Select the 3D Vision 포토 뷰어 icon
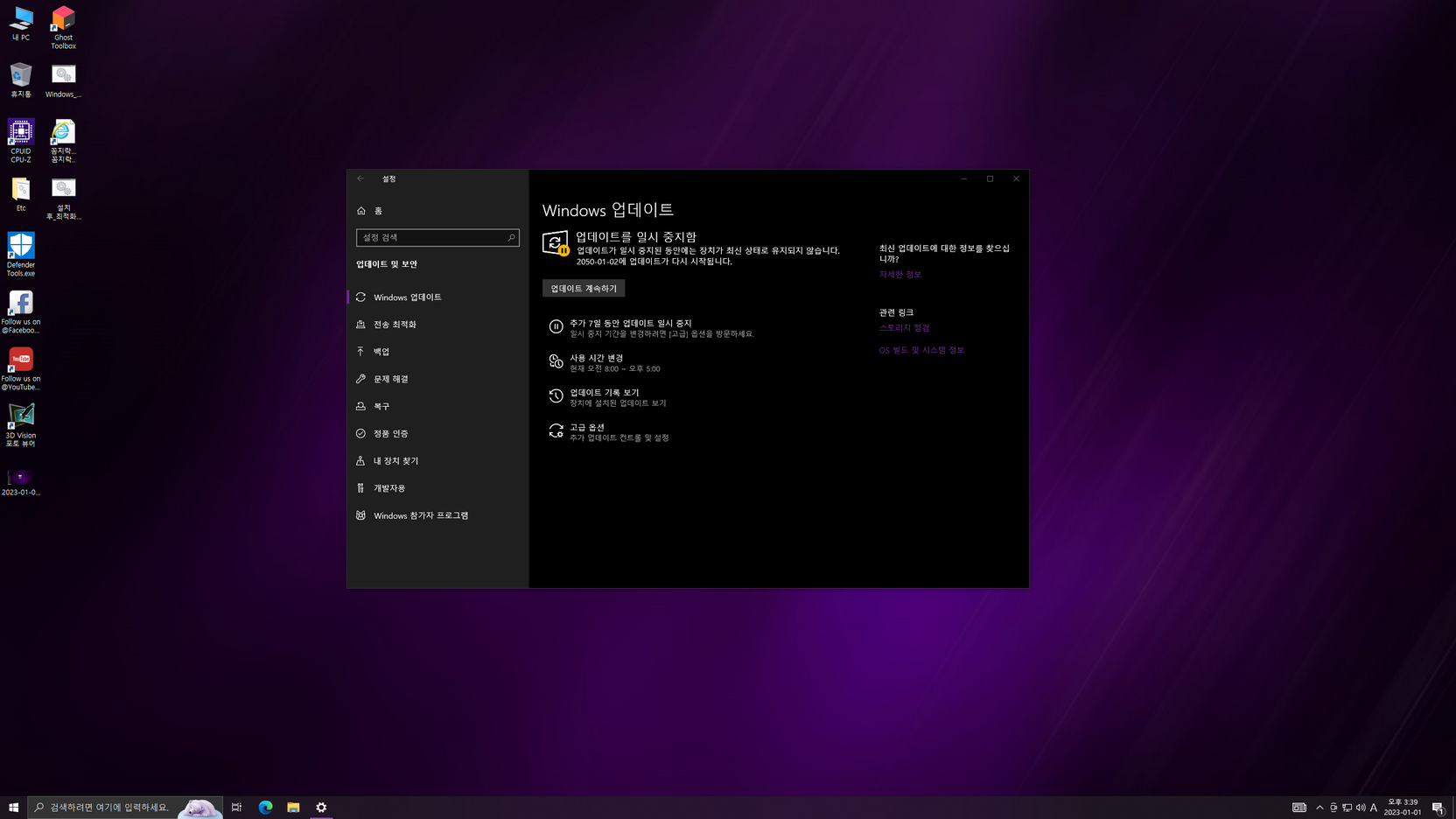Viewport: 1456px width, 819px height. tap(21, 425)
